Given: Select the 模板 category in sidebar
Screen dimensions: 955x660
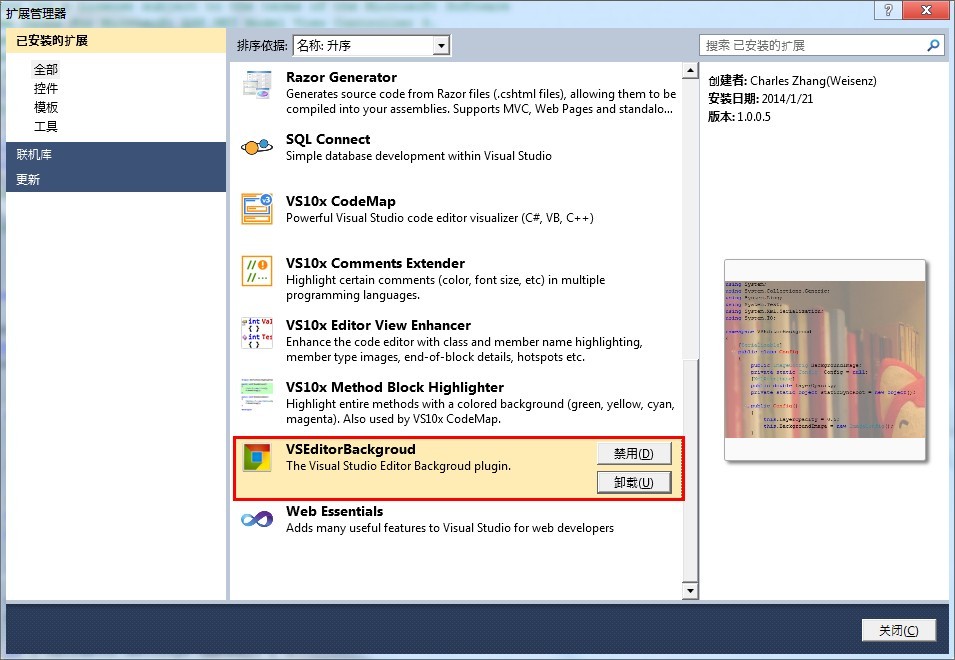Looking at the screenshot, I should click(x=46, y=107).
